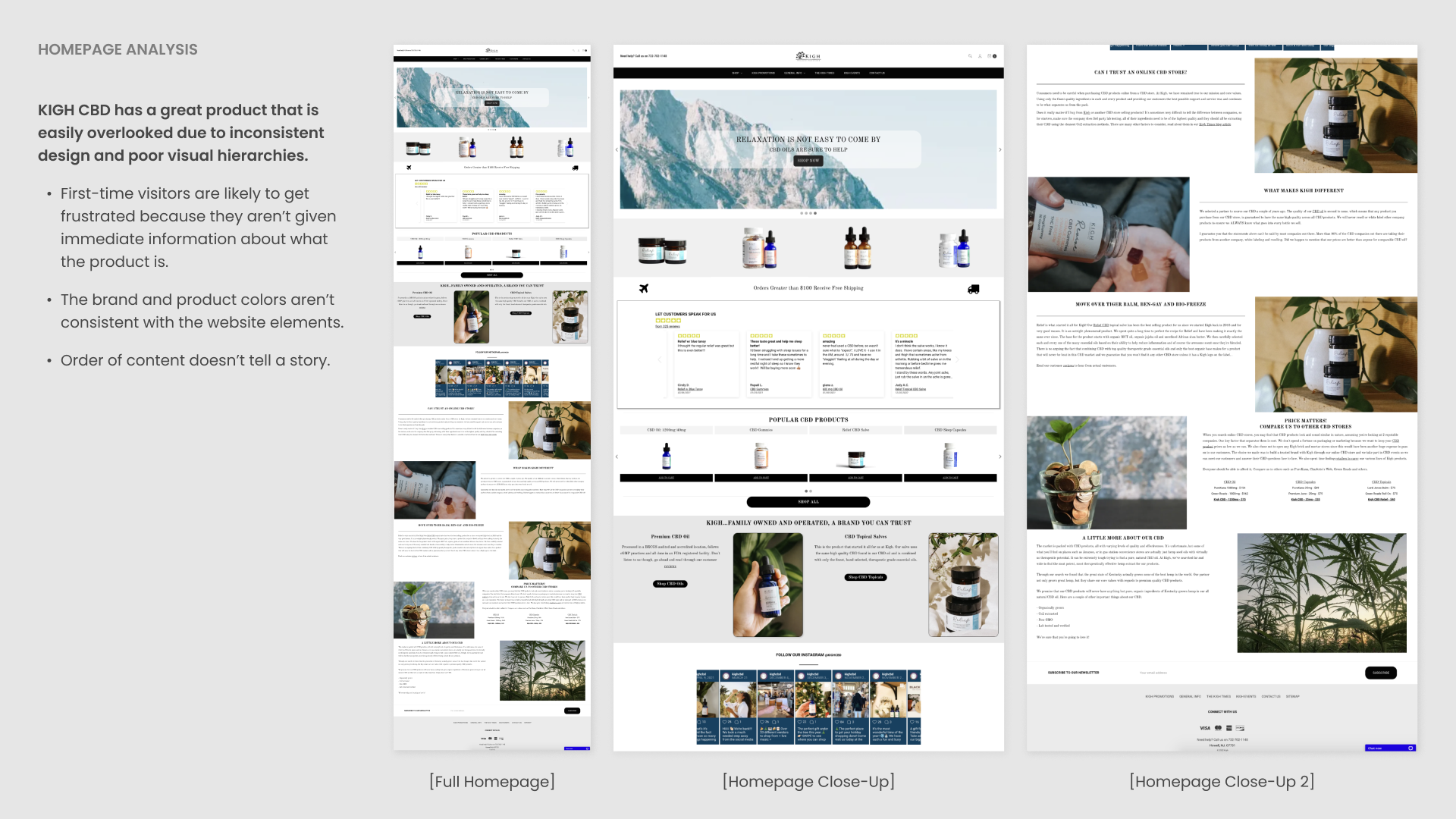Add CBD Gummies to cart
Viewport: 1456px width, 819px height.
tap(761, 479)
